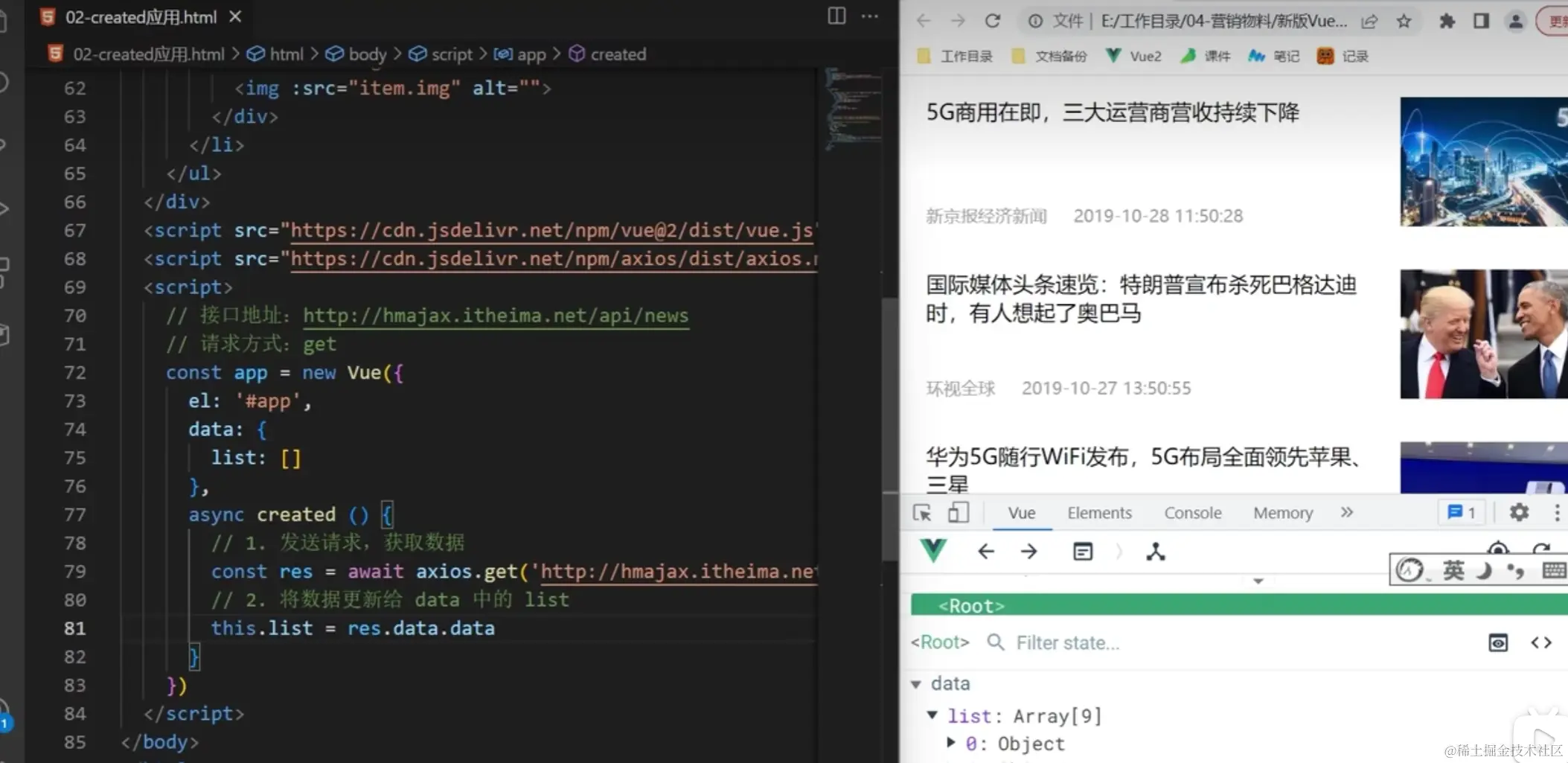Image resolution: width=1568 pixels, height=763 pixels.
Task: Open the Vue2 bookmark
Action: pyautogui.click(x=1133, y=56)
